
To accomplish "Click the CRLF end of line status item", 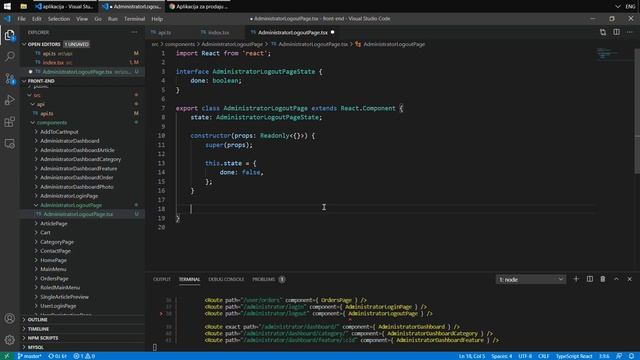I will click(x=544, y=356).
